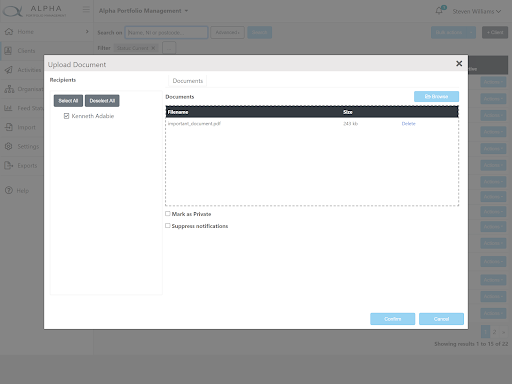Viewport: 512px width, 384px height.
Task: Close the Upload Document dialog
Action: click(459, 63)
